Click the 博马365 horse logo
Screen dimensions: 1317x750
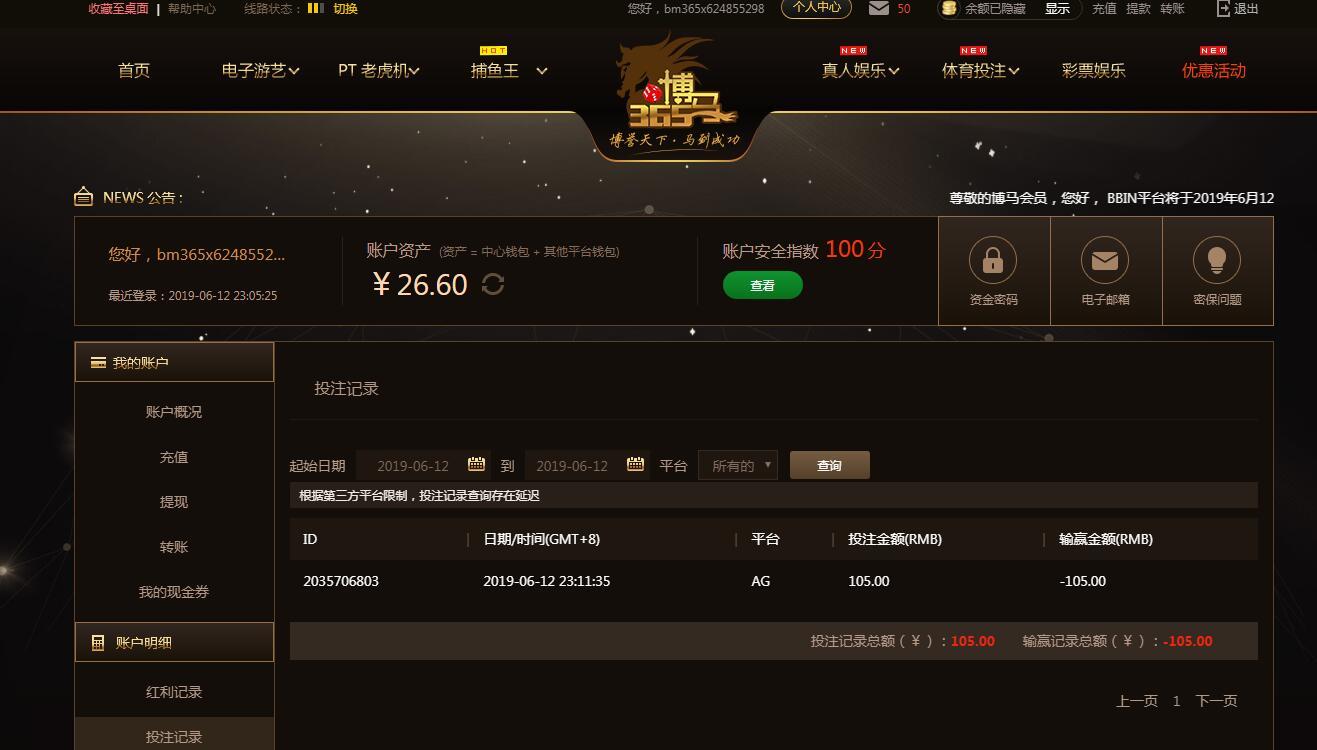pos(676,92)
